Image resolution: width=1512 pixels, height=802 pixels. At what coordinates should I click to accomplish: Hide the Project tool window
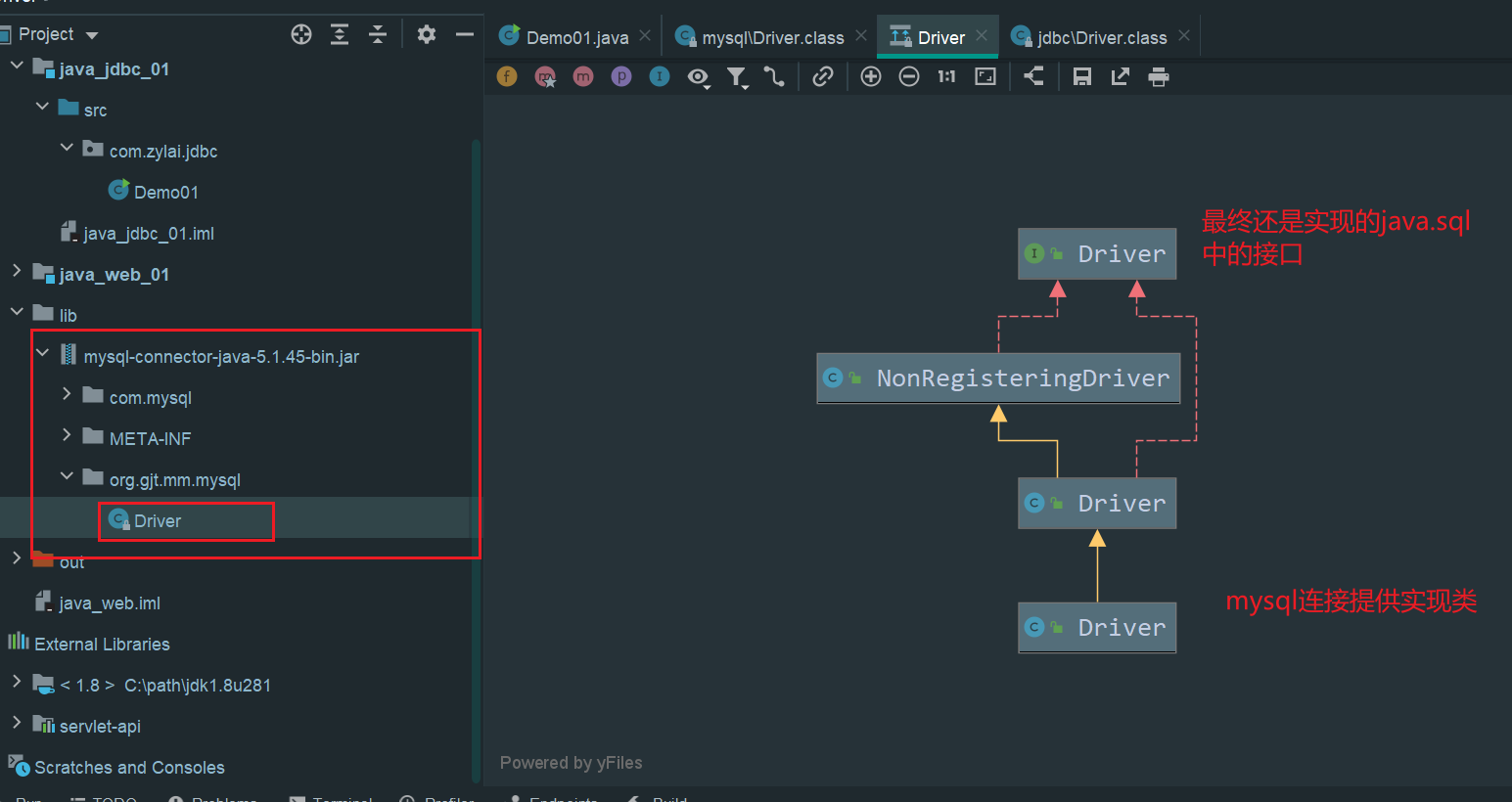coord(465,34)
